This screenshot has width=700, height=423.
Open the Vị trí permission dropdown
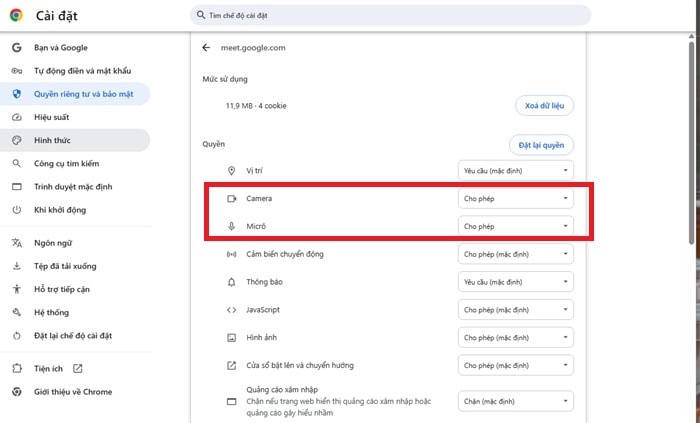[516, 170]
